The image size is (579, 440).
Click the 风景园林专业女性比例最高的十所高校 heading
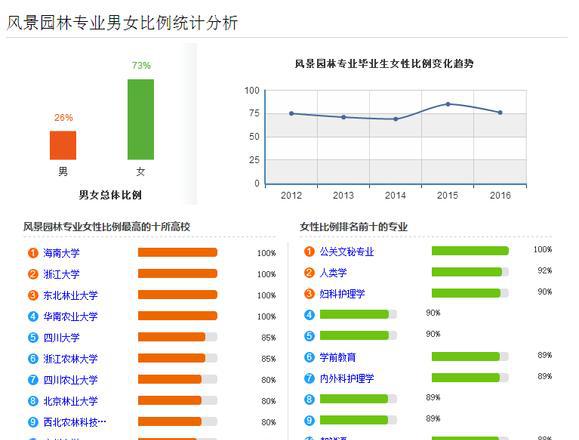(x=107, y=226)
